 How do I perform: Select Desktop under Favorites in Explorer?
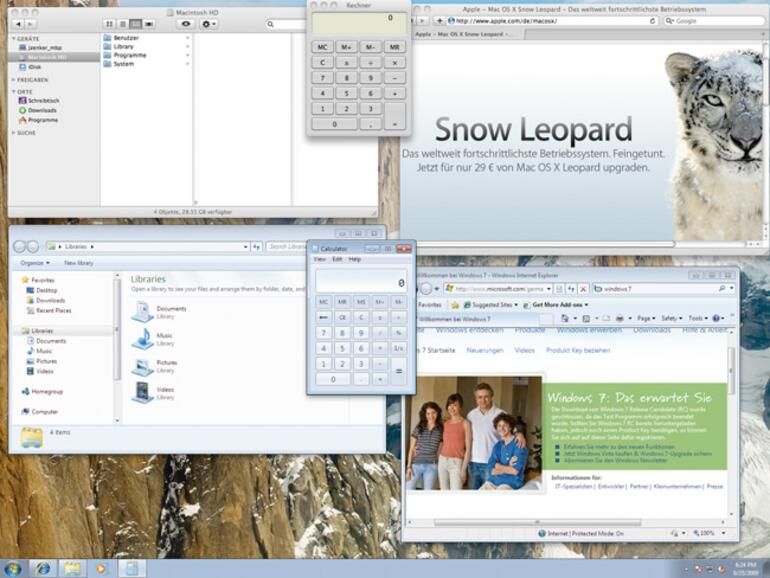[x=42, y=291]
